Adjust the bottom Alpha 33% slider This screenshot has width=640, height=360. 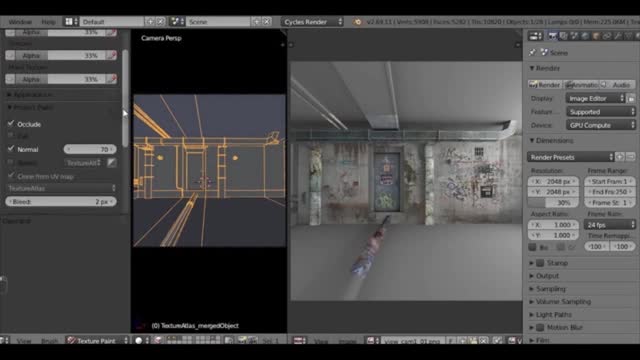pyautogui.click(x=61, y=79)
